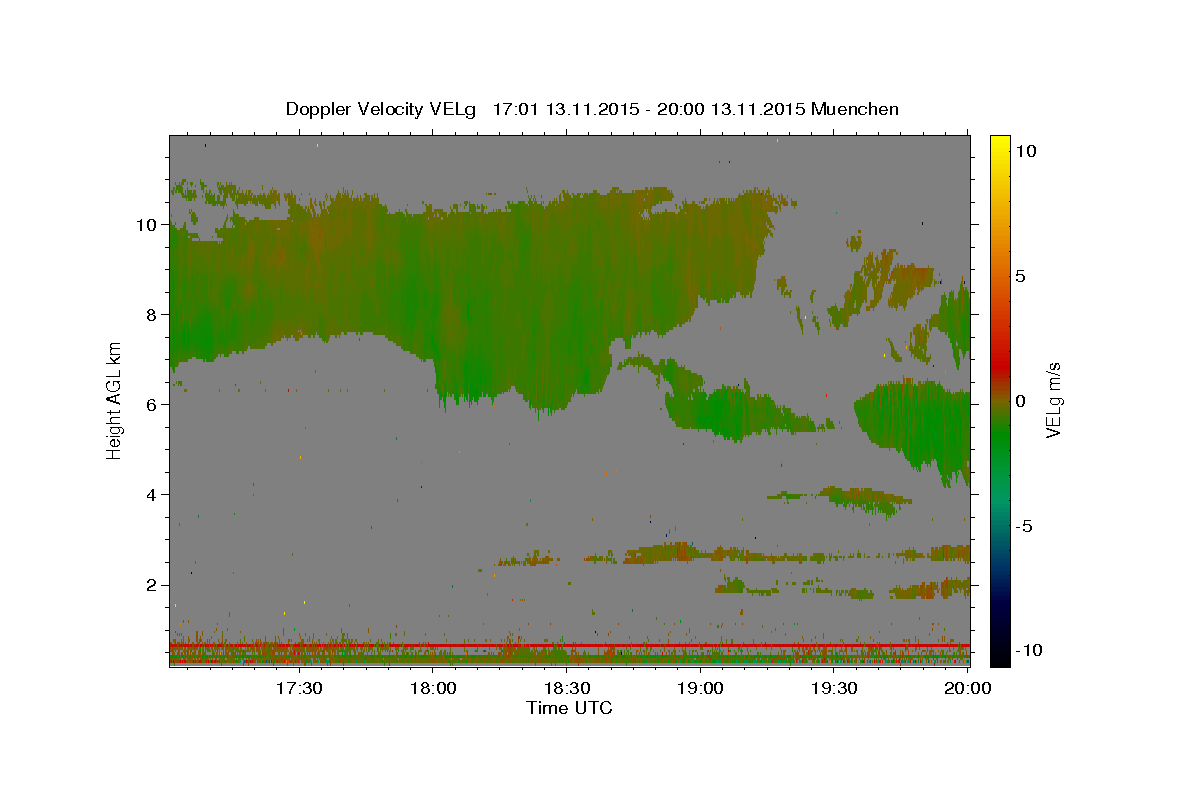The height and width of the screenshot is (800, 1200).
Task: Click the 17:30 time tick label
Action: (x=299, y=688)
